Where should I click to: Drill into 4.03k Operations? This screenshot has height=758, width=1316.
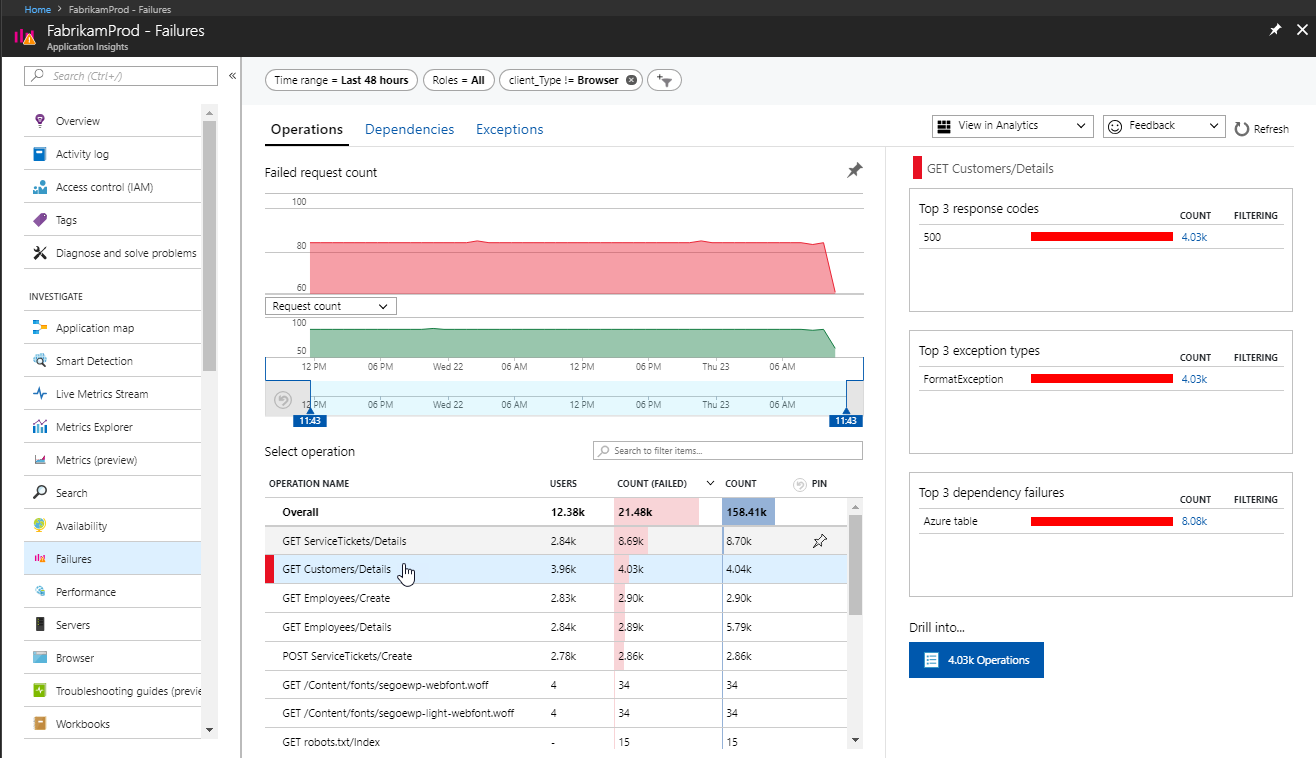coord(976,660)
